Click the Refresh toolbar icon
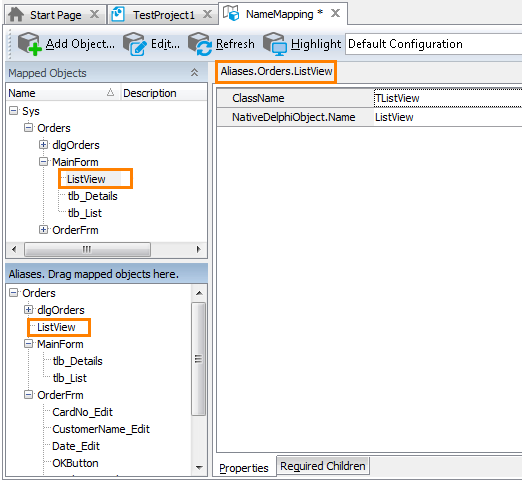This screenshot has width=522, height=482. point(200,44)
